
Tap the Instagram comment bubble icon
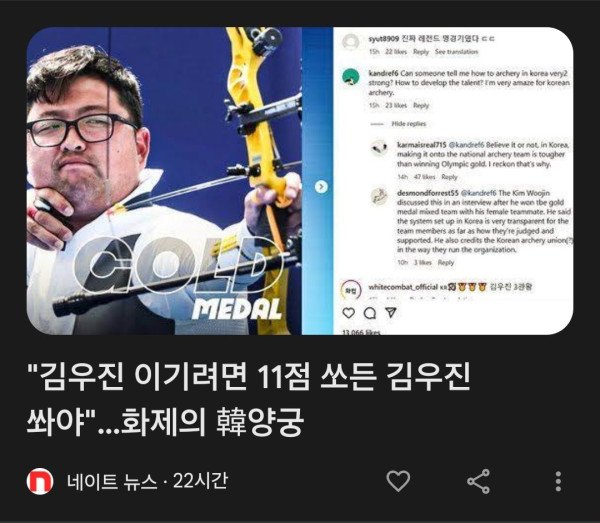pos(370,313)
